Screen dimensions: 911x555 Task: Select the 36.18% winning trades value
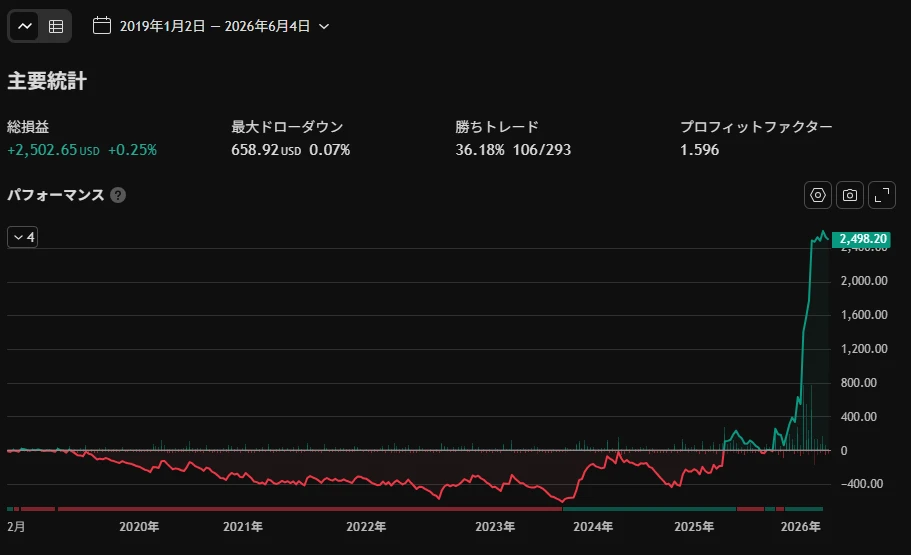[x=480, y=150]
